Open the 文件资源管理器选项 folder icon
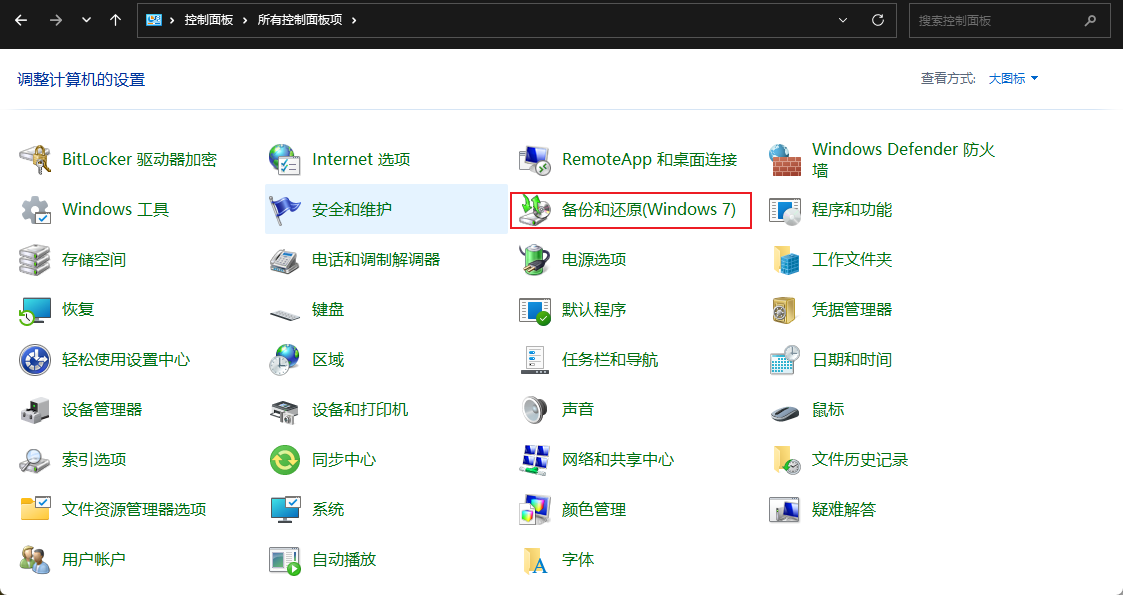1123x595 pixels. (x=35, y=509)
